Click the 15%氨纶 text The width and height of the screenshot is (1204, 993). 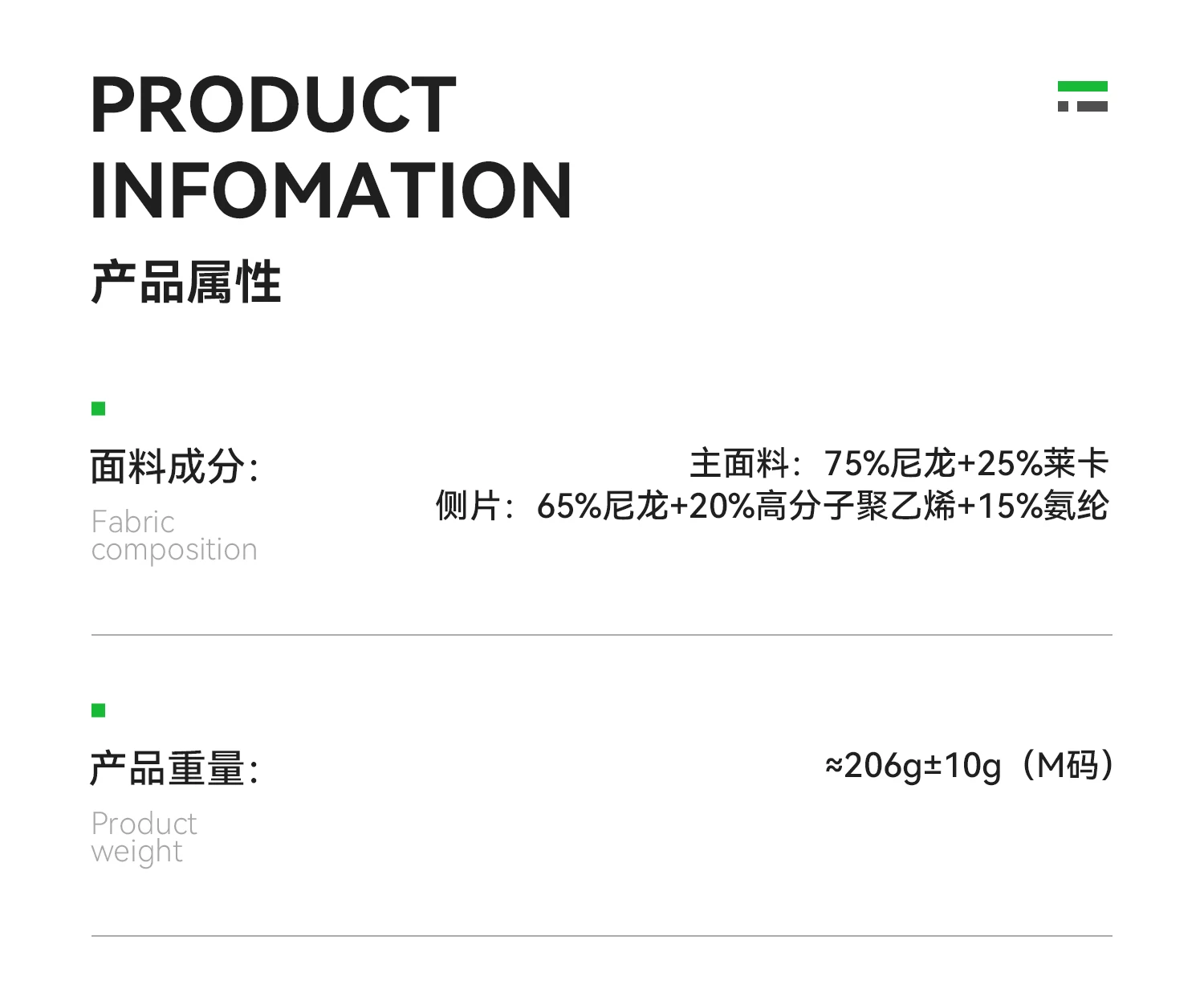click(x=1042, y=506)
